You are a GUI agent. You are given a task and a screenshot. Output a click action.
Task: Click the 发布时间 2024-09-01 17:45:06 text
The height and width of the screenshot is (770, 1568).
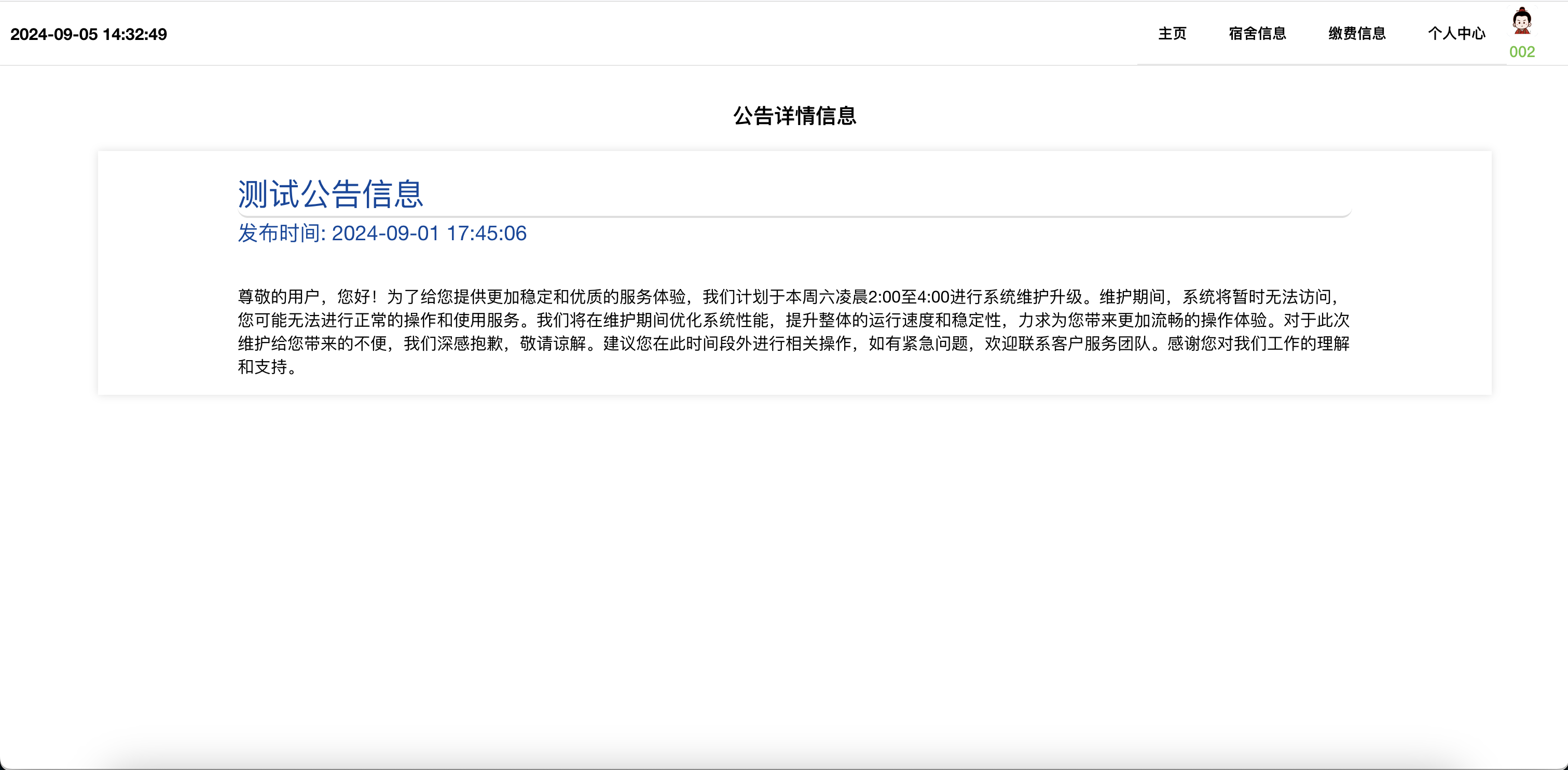pyautogui.click(x=382, y=233)
